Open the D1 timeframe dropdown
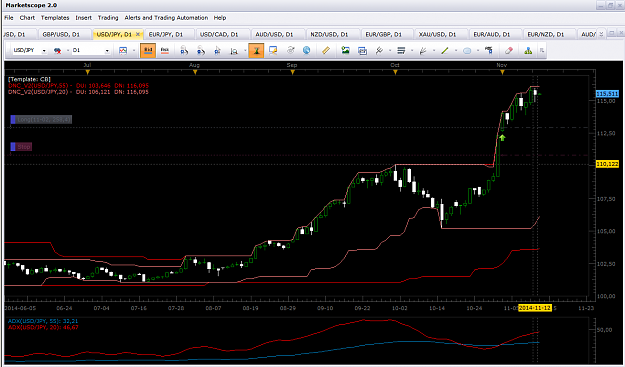This screenshot has height=367, width=625. [107, 51]
